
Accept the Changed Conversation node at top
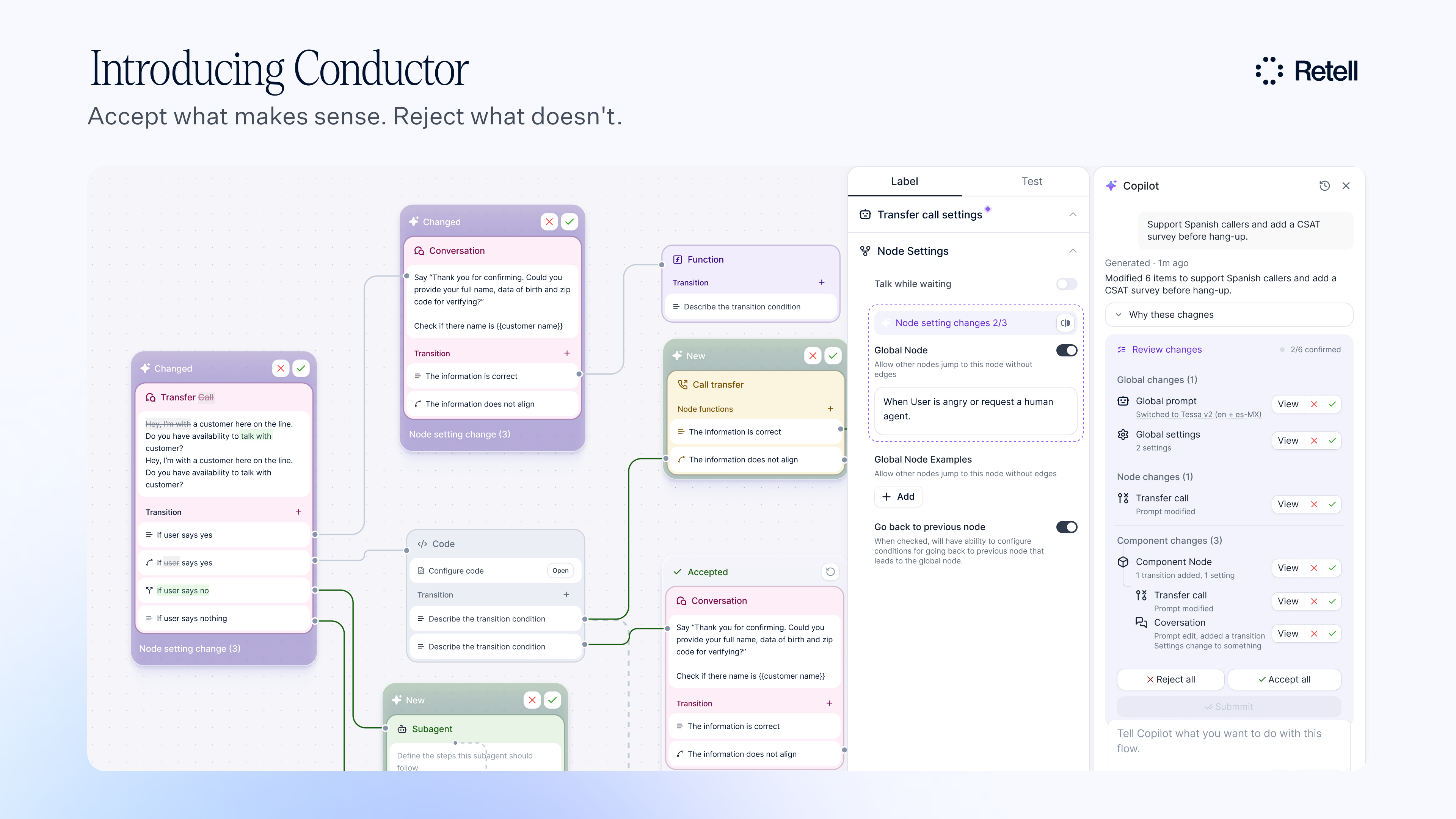(x=570, y=222)
